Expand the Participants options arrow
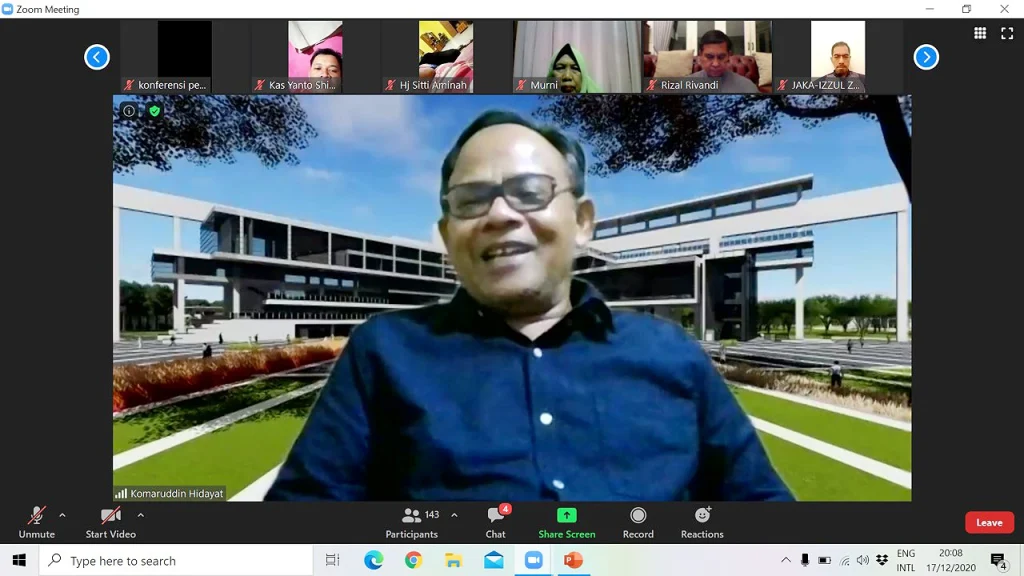Viewport: 1024px width, 576px height. [454, 516]
